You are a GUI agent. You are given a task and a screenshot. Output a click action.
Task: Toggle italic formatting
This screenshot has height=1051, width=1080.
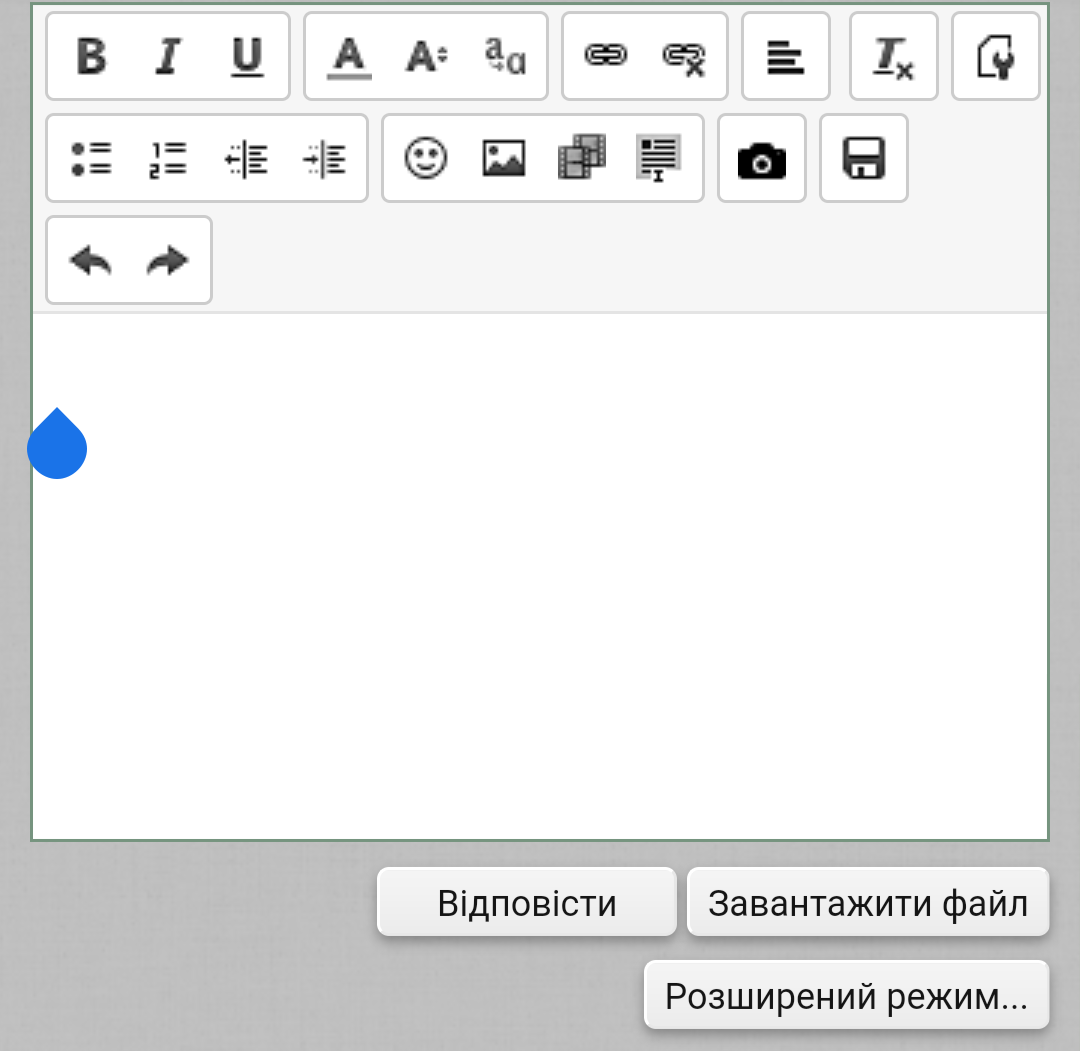[168, 56]
